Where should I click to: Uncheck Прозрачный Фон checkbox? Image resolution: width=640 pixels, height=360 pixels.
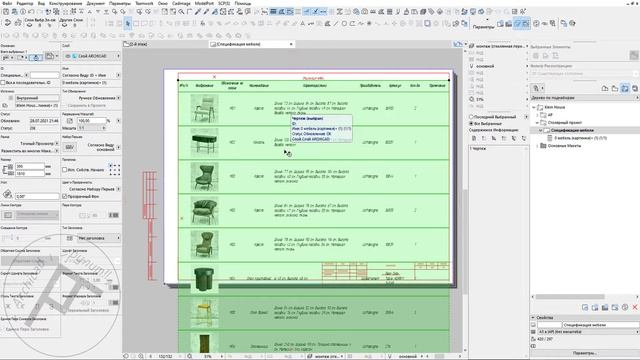coord(64,196)
